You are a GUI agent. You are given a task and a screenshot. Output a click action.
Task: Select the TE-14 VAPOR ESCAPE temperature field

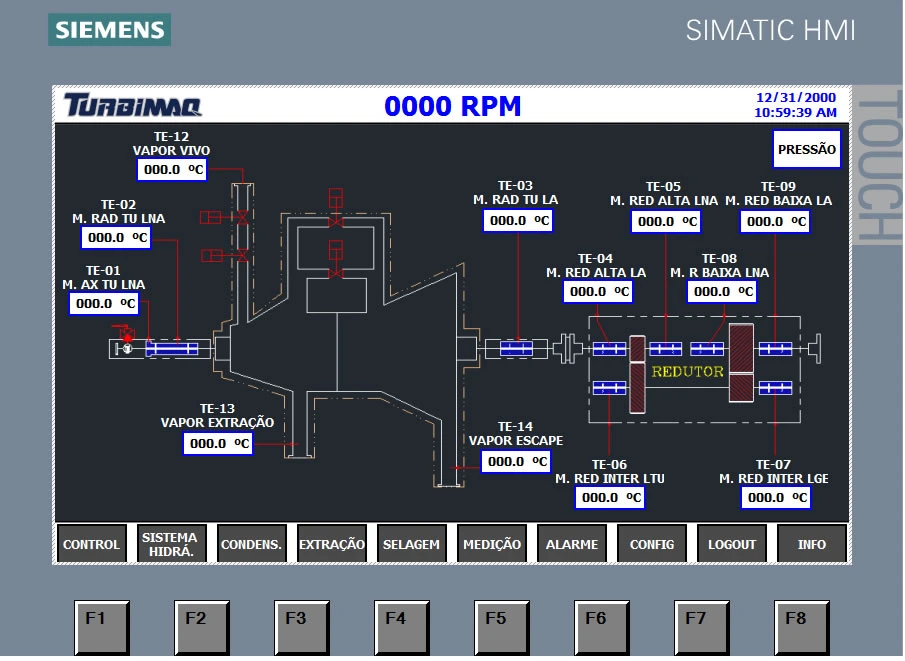(x=516, y=461)
